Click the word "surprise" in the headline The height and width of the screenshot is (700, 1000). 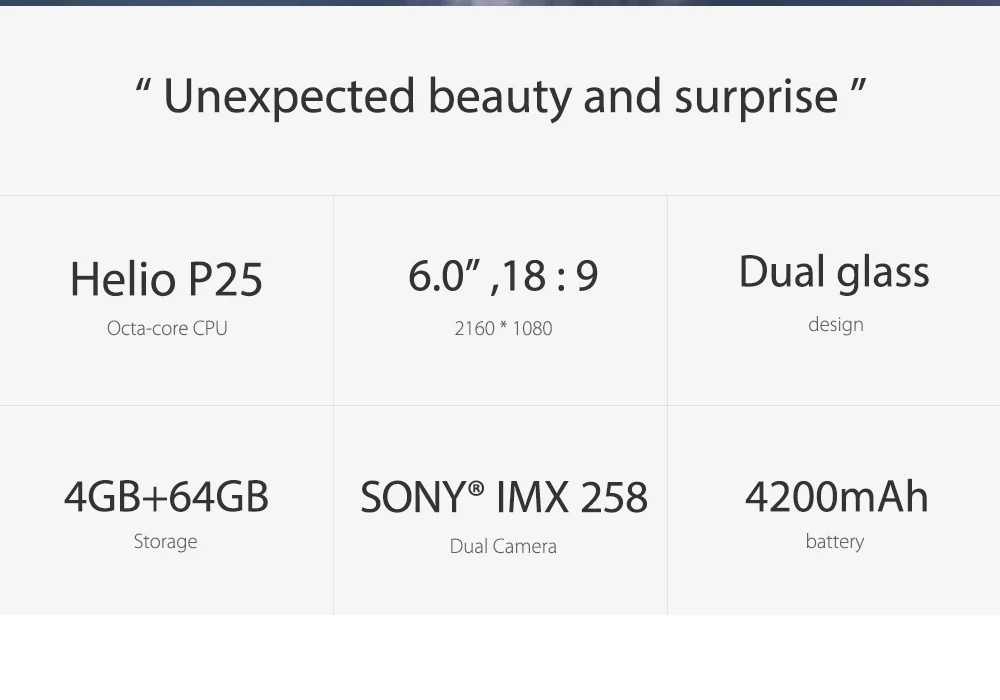[756, 99]
